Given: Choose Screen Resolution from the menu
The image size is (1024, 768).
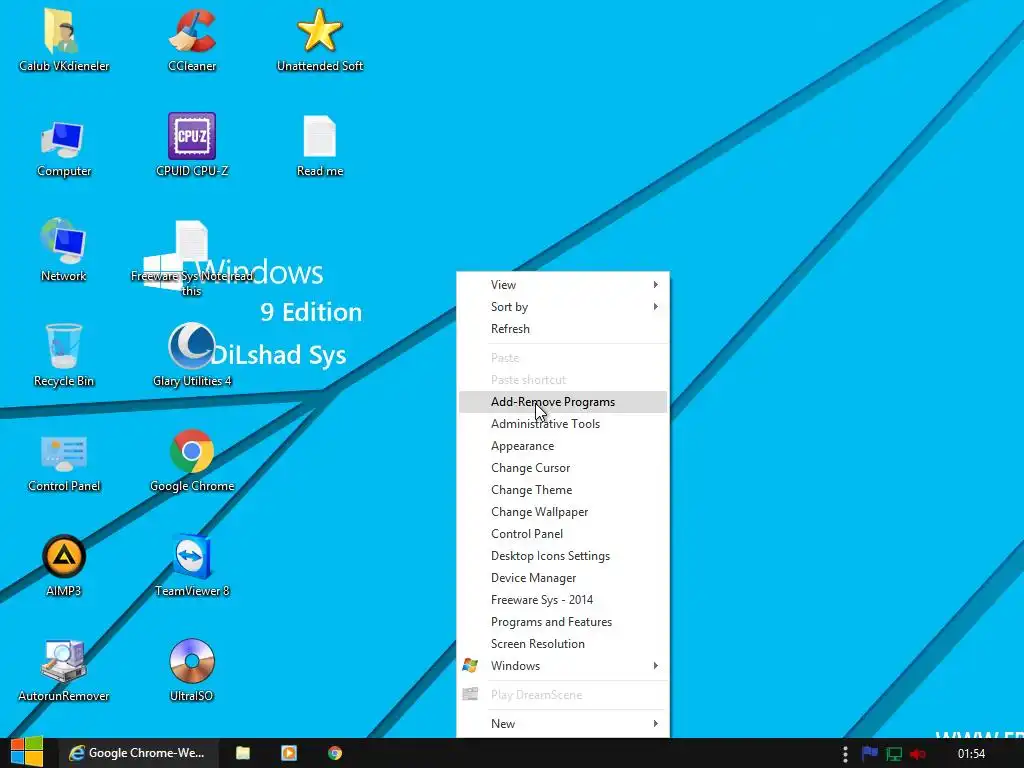Looking at the screenshot, I should pyautogui.click(x=564, y=644).
